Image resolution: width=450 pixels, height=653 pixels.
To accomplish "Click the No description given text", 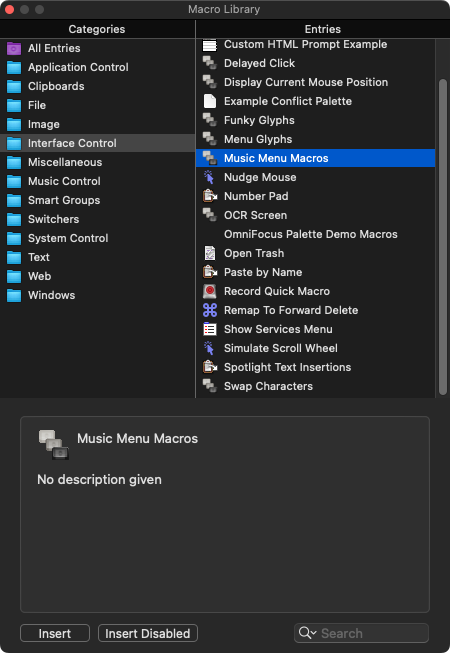I will 99,480.
